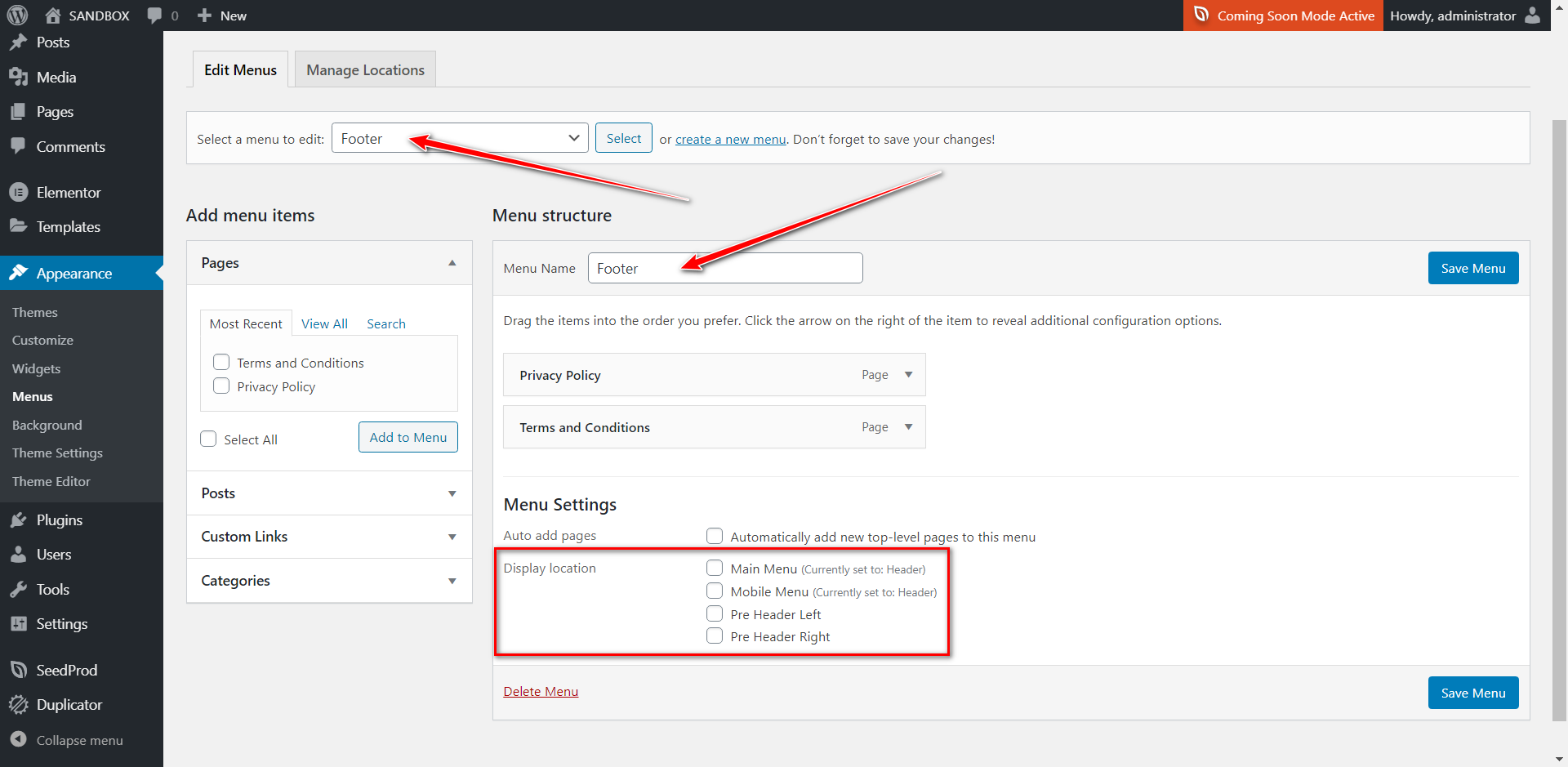Image resolution: width=1568 pixels, height=767 pixels.
Task: Select the Most Recent pages tab
Action: (x=246, y=323)
